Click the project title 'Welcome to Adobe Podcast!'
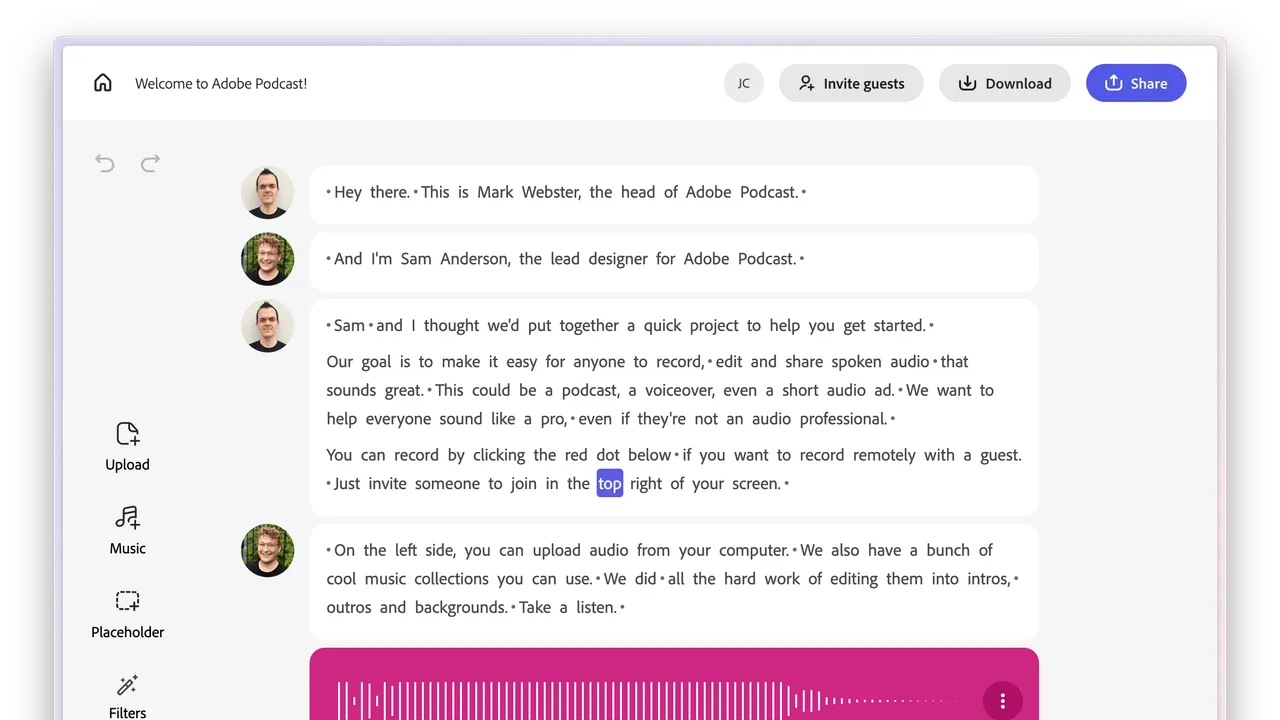This screenshot has height=720, width=1280. pyautogui.click(x=221, y=84)
